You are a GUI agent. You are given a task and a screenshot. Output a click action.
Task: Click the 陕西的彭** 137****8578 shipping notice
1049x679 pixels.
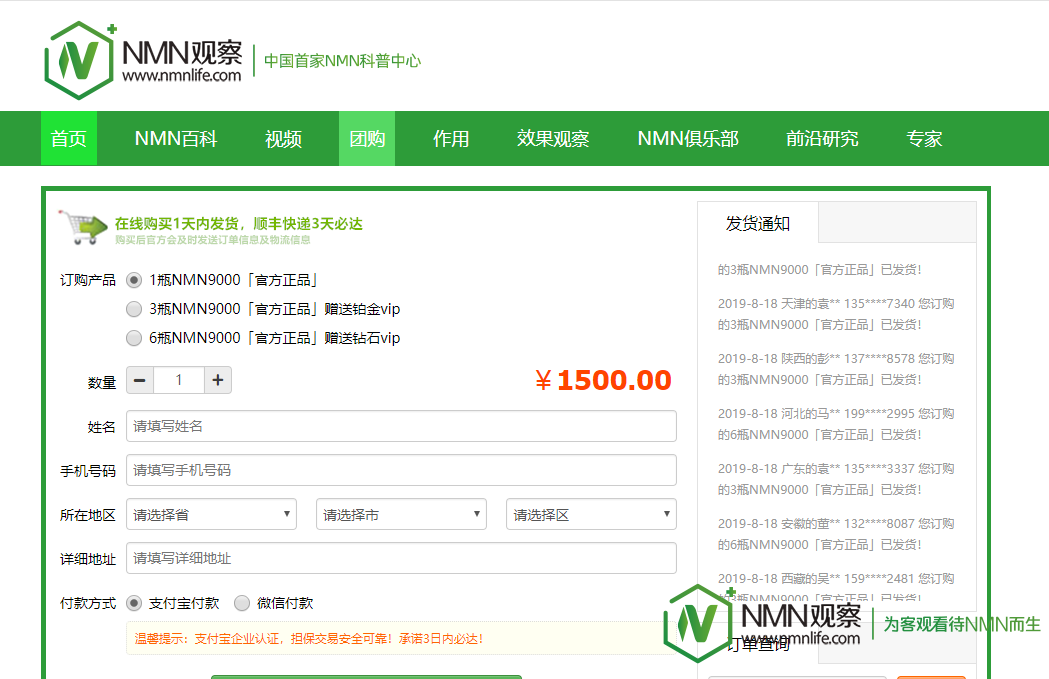pyautogui.click(x=836, y=369)
